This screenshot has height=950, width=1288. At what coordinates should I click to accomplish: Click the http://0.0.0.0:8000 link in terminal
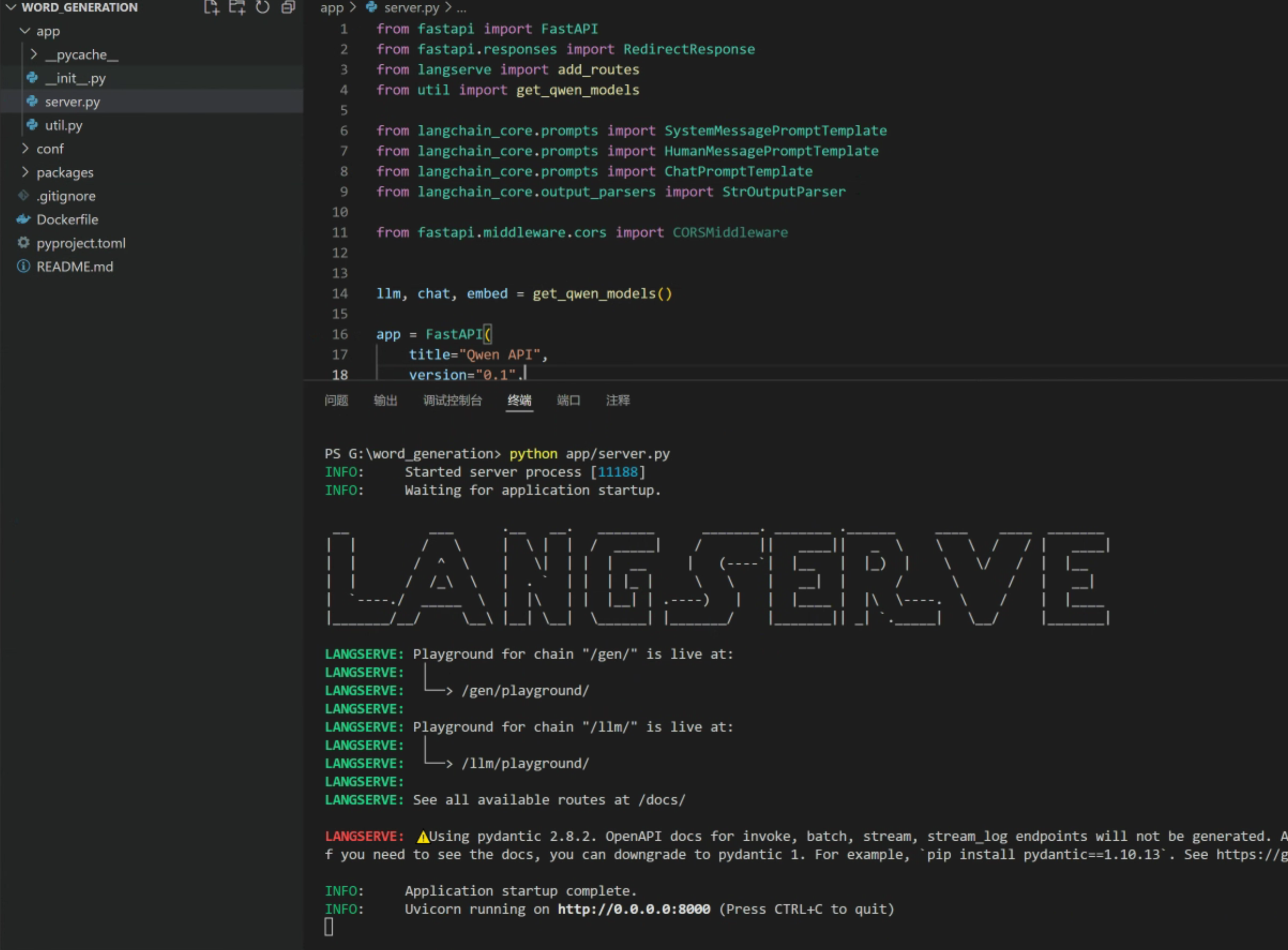point(633,909)
